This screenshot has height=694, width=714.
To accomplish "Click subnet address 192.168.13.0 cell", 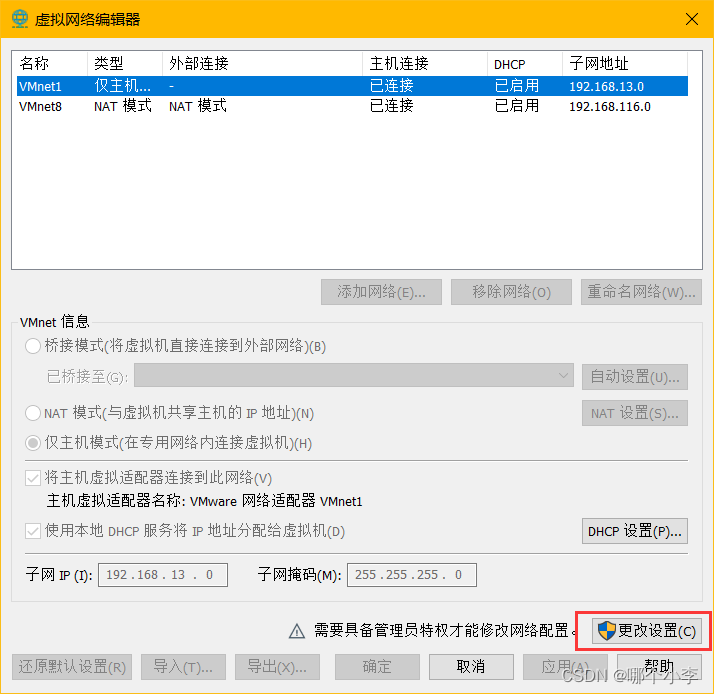I will 606,87.
